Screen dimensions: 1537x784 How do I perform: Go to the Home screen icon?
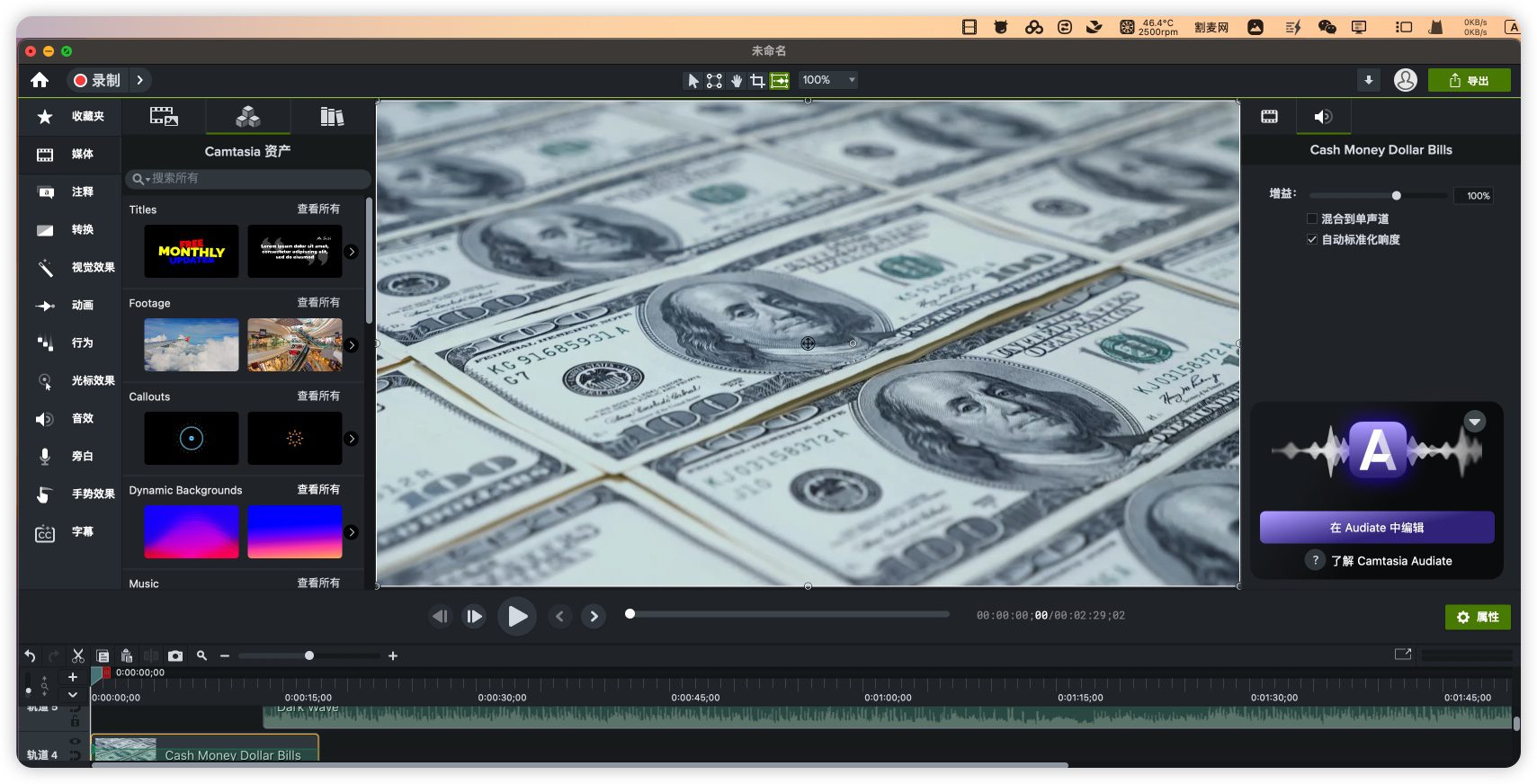coord(40,80)
